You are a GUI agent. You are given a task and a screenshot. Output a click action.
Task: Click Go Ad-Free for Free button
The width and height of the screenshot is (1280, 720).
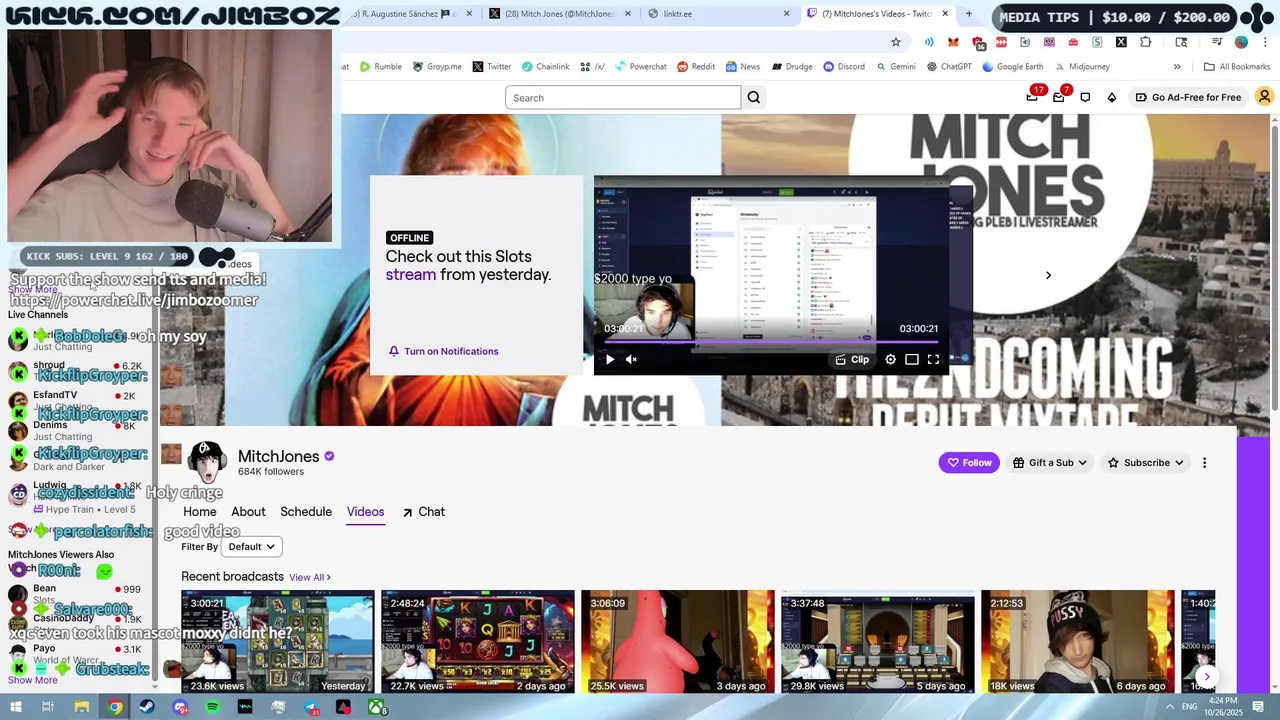[1188, 97]
